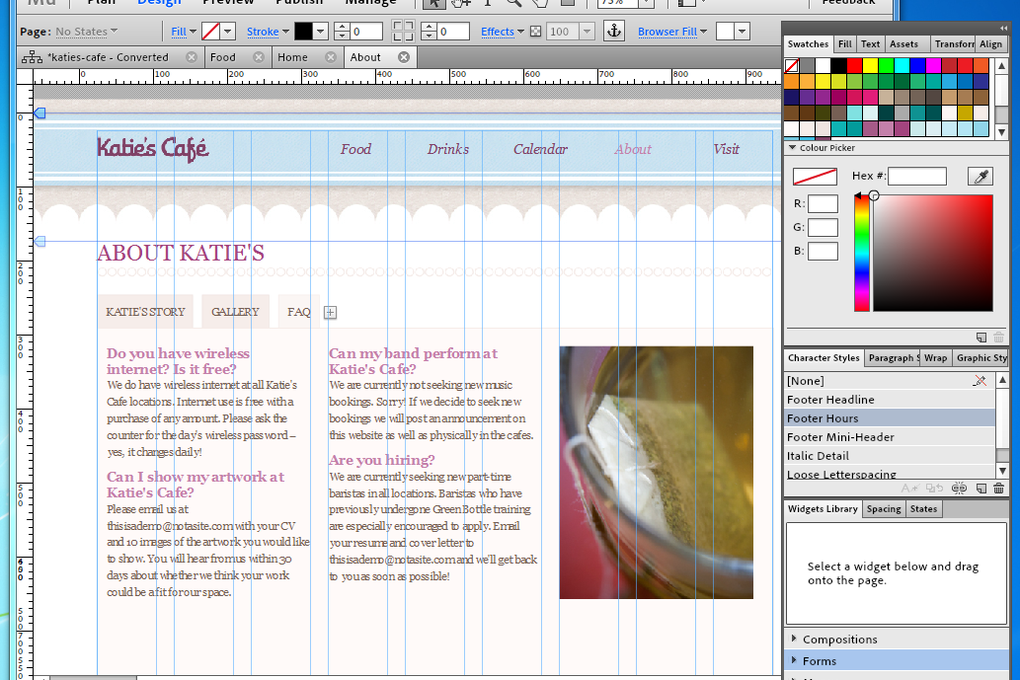
Task: Open the States panel tab
Action: tap(923, 509)
